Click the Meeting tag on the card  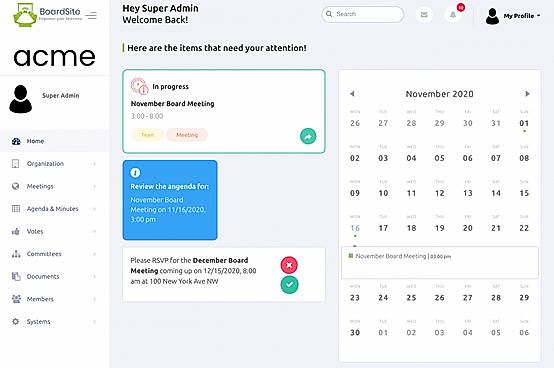[x=187, y=135]
